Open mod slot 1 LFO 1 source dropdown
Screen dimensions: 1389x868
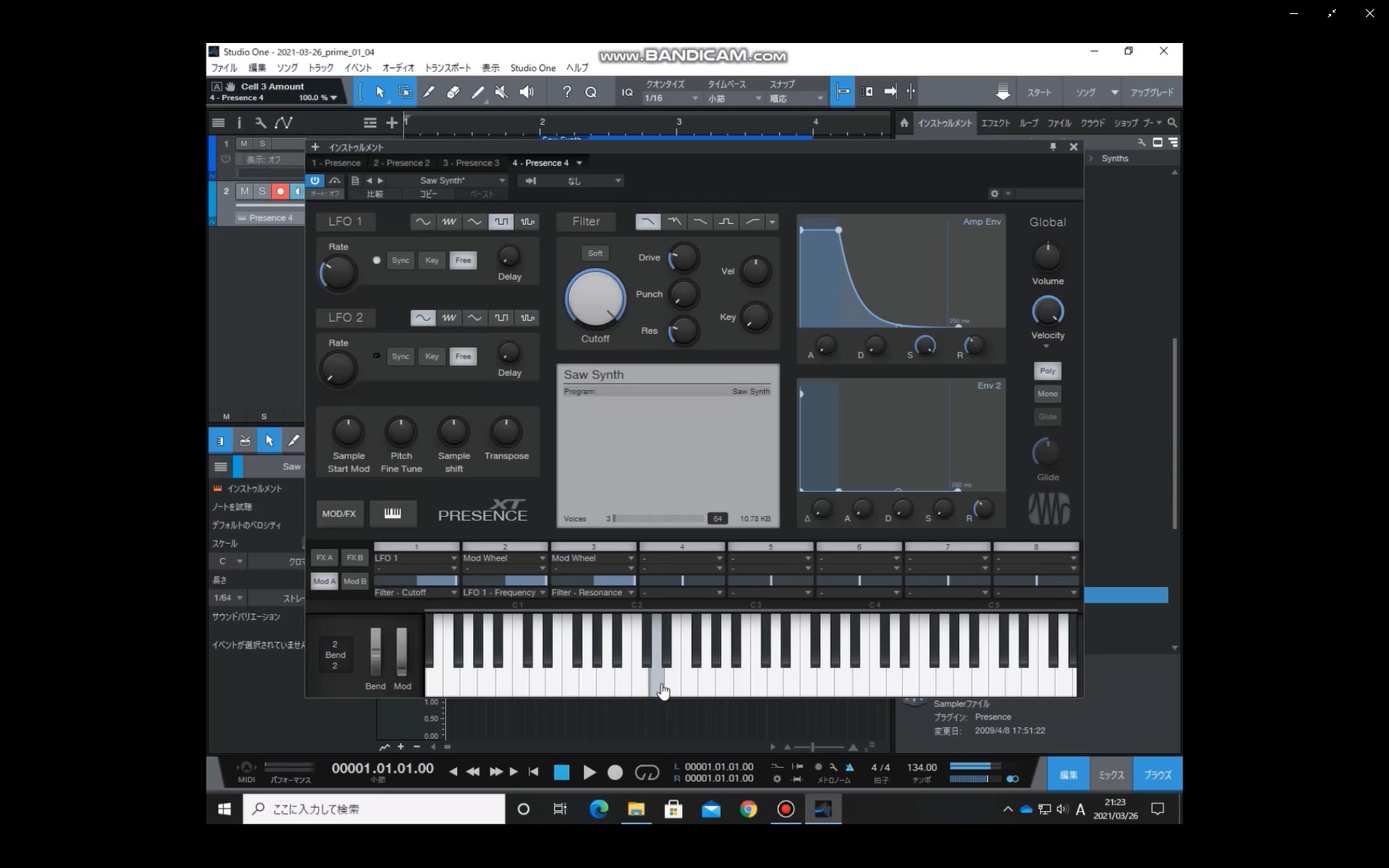click(416, 558)
